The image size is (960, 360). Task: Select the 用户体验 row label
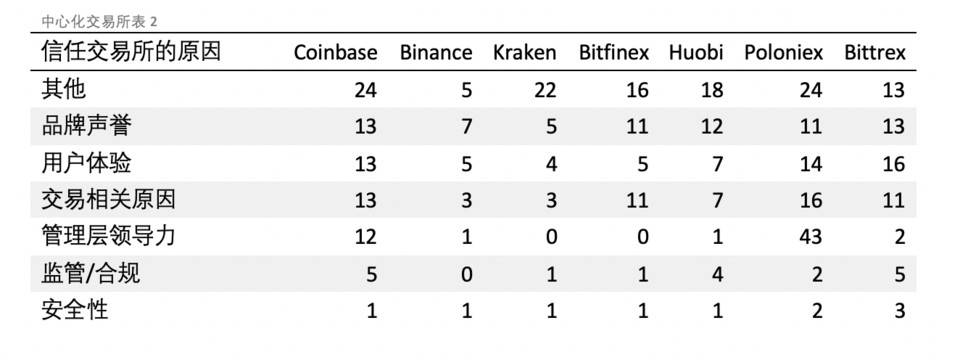(86, 163)
